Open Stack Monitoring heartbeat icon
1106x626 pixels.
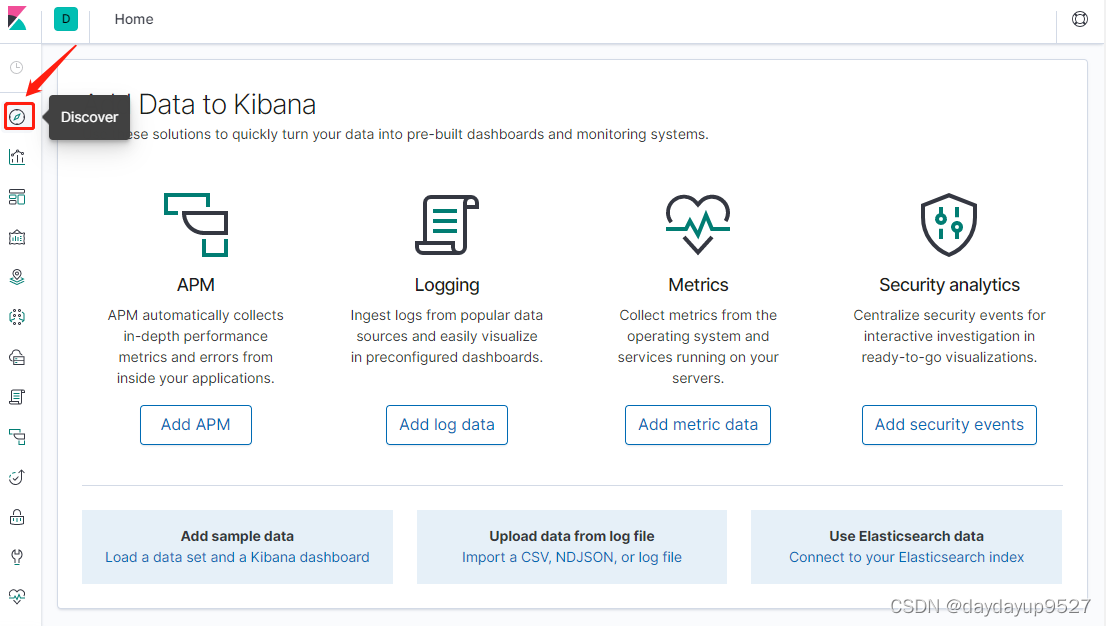(17, 596)
